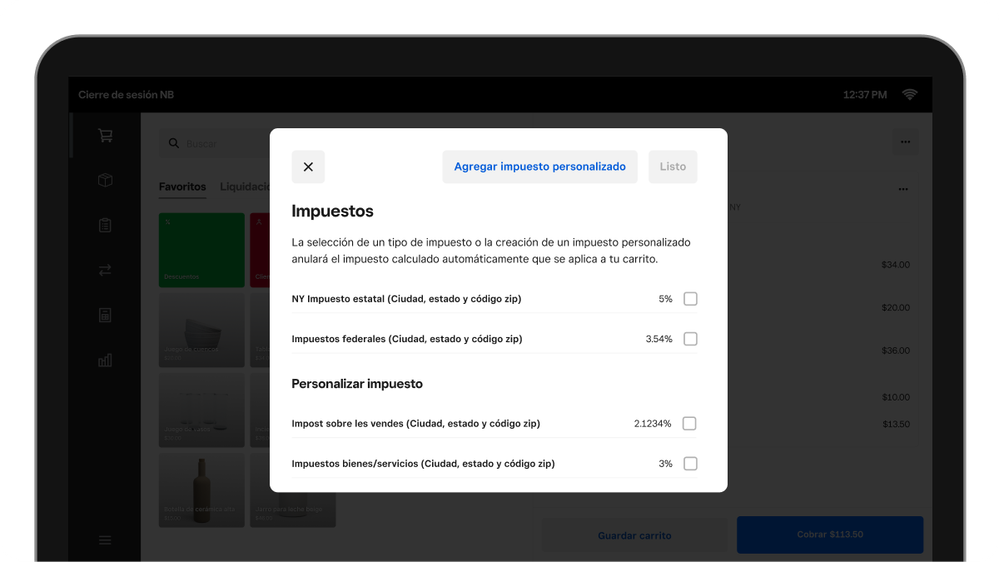
Task: Switch to the Favoritos tab
Action: click(182, 187)
